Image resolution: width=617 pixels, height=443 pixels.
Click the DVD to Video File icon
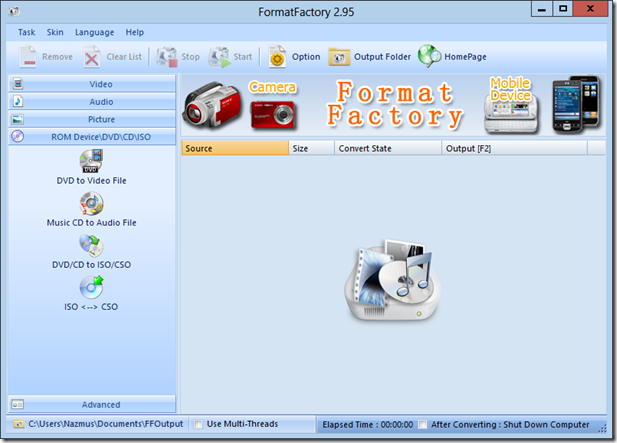tap(91, 161)
